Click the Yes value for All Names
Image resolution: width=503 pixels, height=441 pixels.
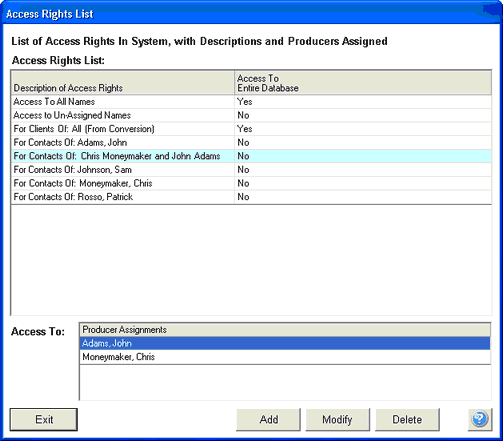[x=245, y=102]
